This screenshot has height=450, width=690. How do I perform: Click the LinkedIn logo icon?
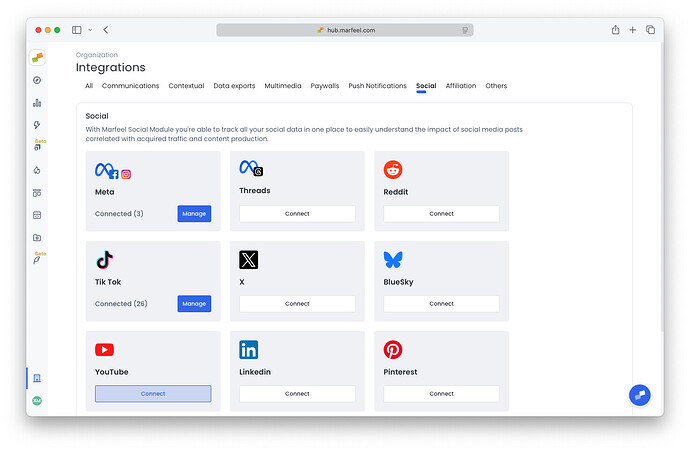click(x=249, y=350)
